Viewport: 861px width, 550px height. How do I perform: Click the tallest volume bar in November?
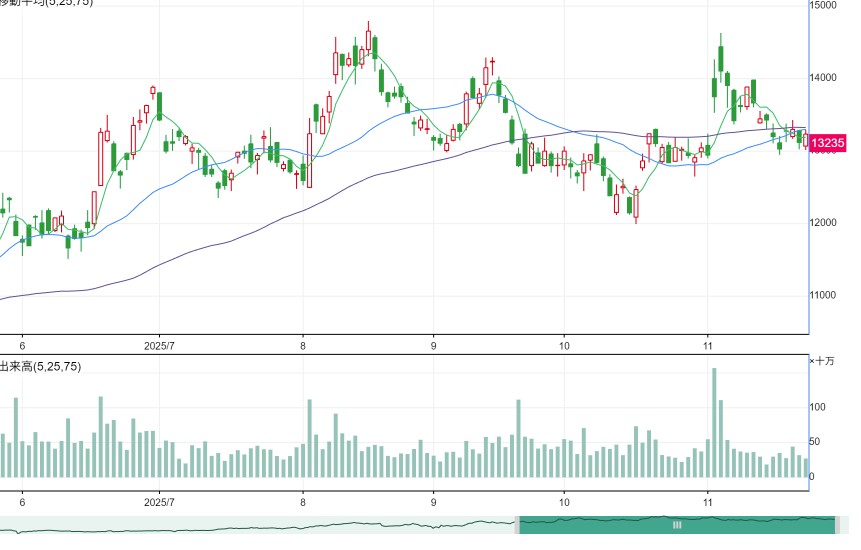pos(714,423)
